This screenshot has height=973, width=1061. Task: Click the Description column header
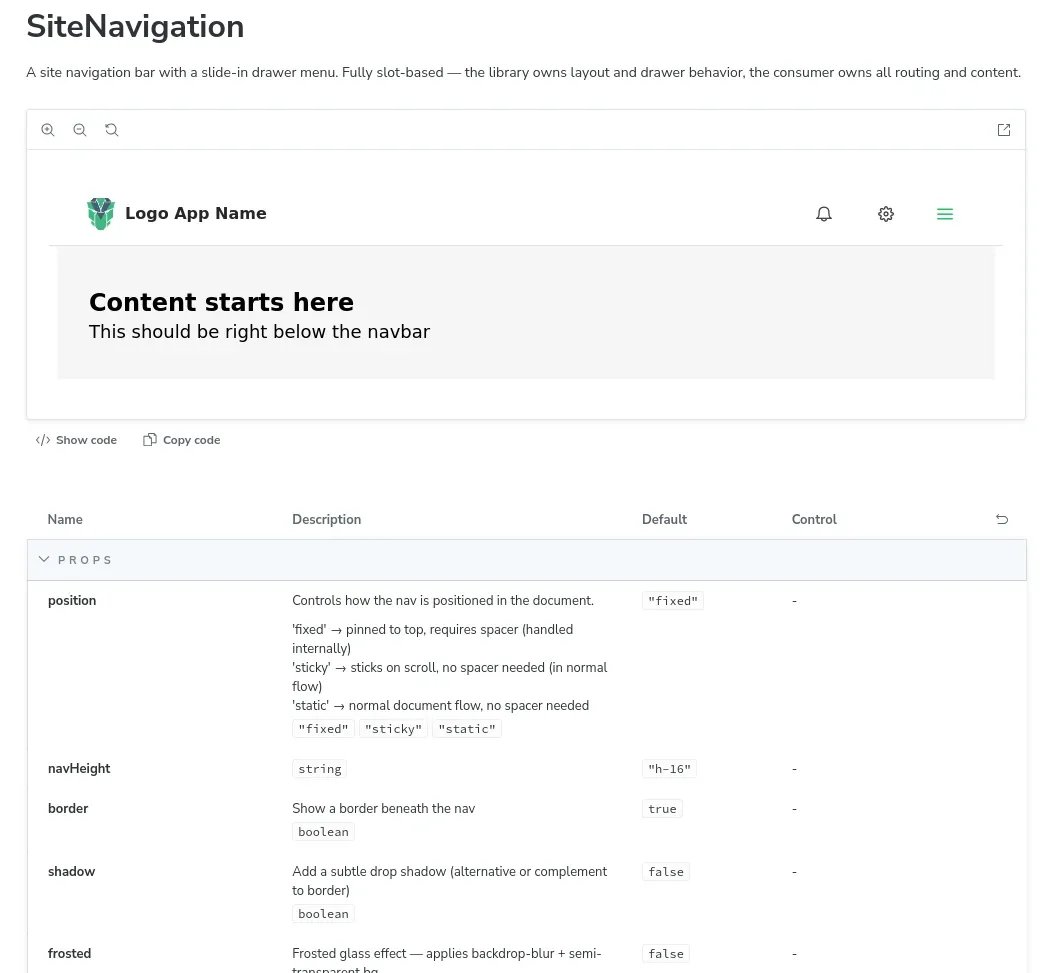click(327, 519)
